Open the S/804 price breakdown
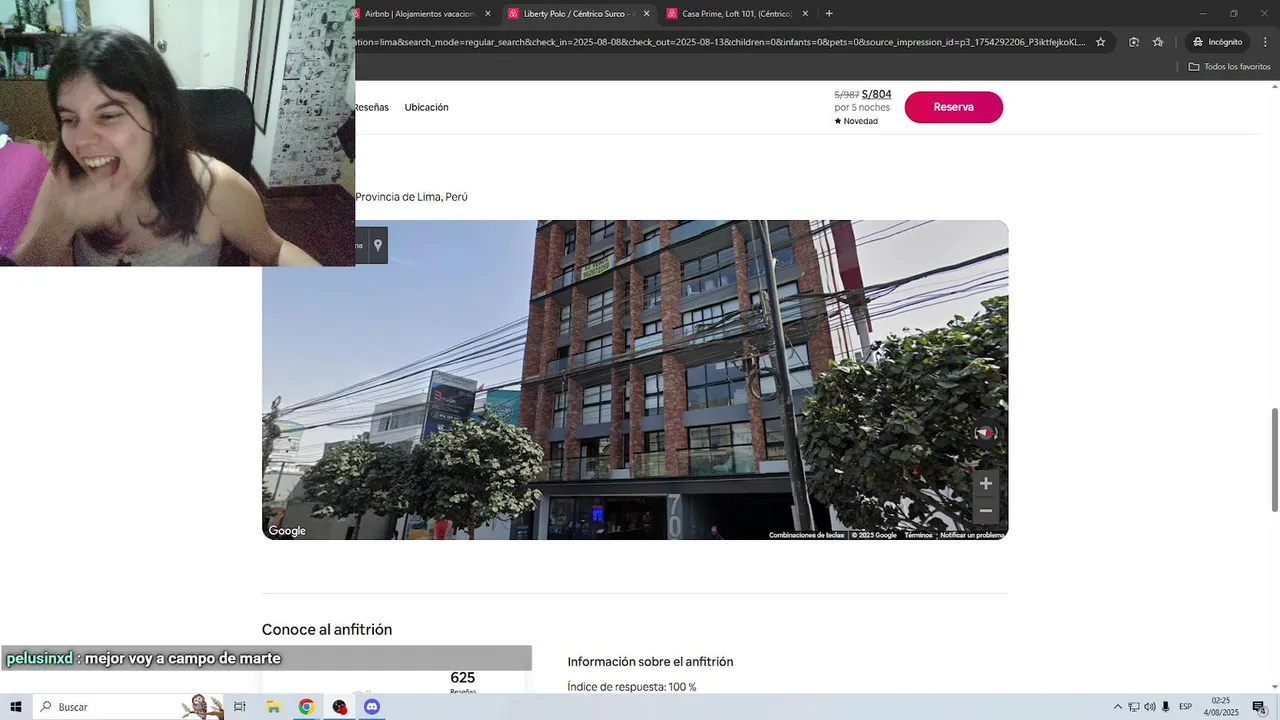This screenshot has height=720, width=1280. point(876,94)
